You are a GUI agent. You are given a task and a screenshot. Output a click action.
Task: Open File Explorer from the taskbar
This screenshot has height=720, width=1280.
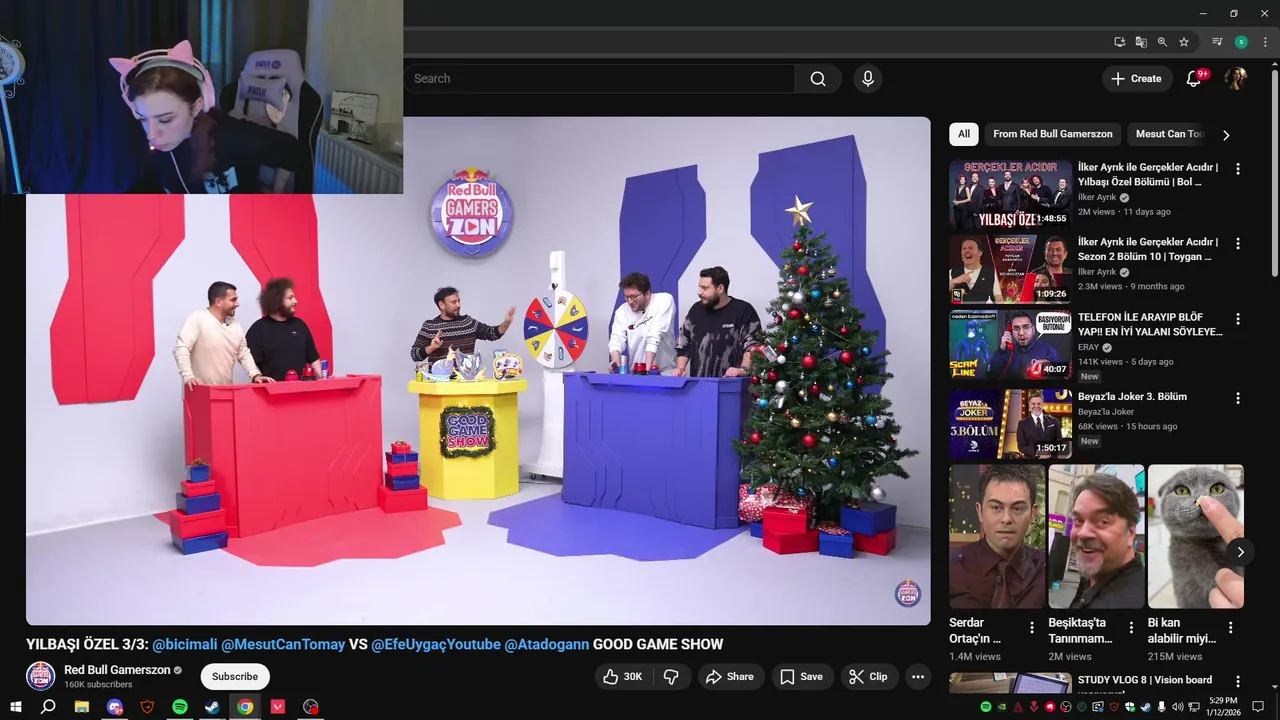pyautogui.click(x=82, y=707)
